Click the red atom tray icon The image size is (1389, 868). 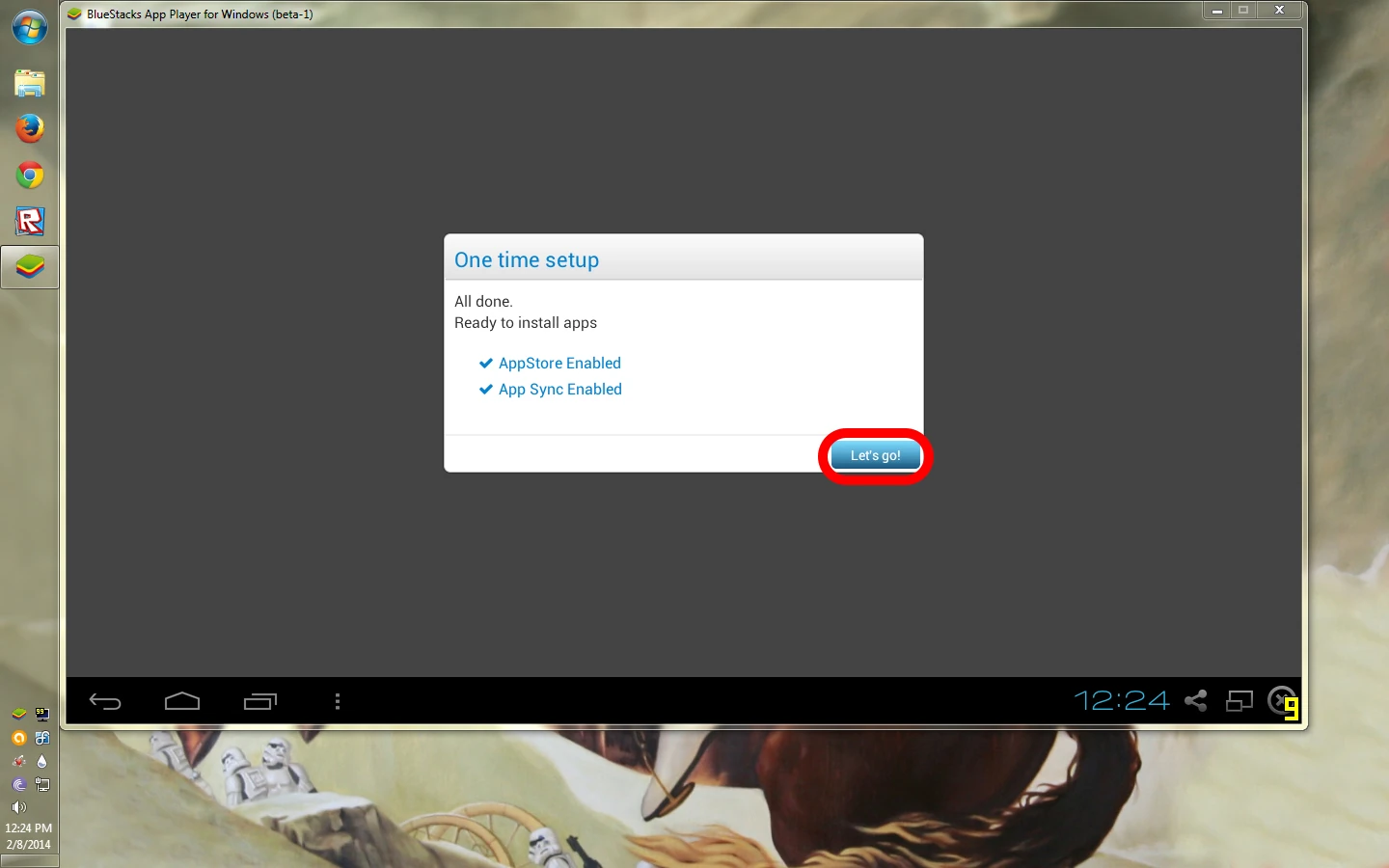18,761
